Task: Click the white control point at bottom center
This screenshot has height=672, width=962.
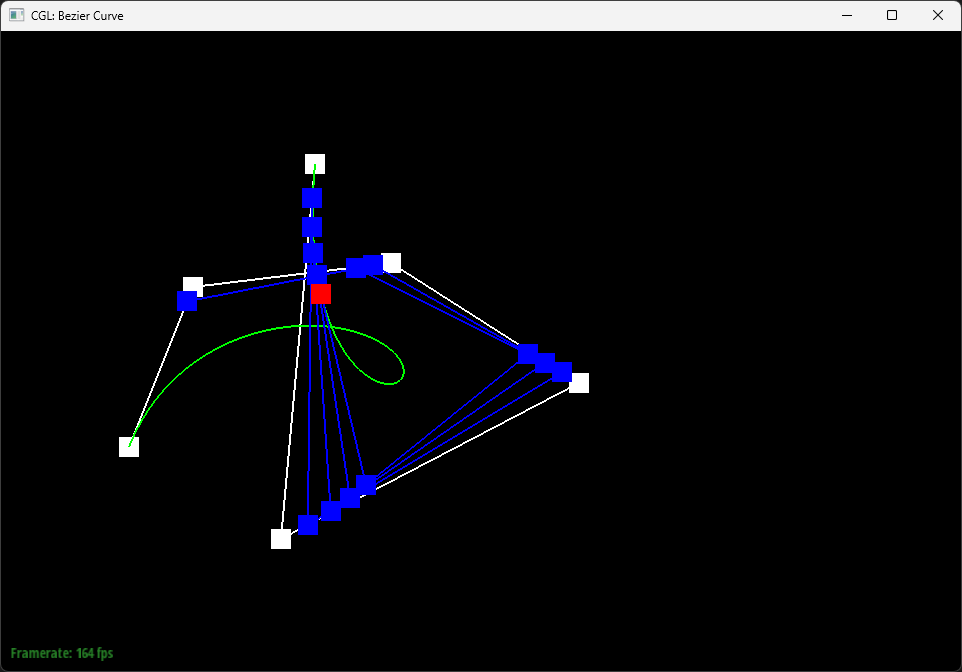Action: pos(281,539)
